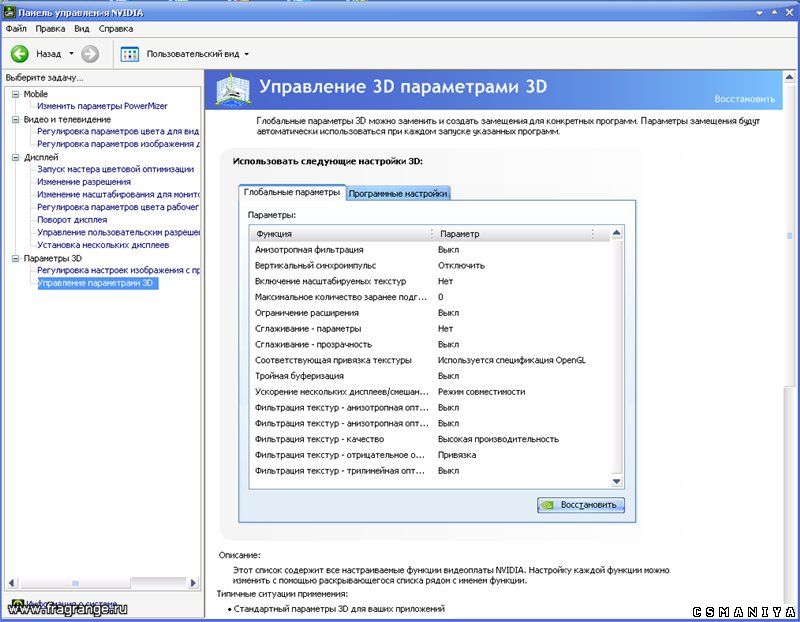Open the Назад history dropdown arrow
This screenshot has height=622, width=800.
point(71,54)
